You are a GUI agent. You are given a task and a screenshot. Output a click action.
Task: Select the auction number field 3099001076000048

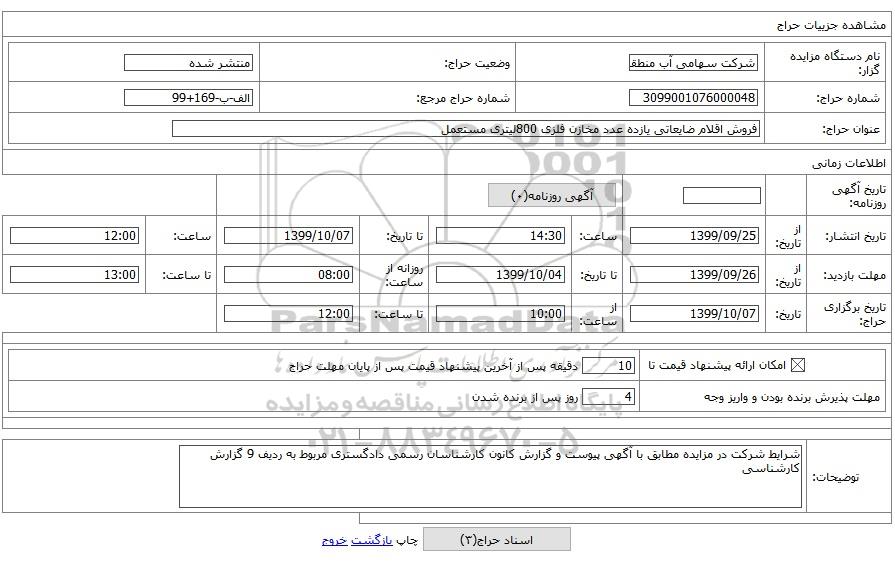coord(694,98)
